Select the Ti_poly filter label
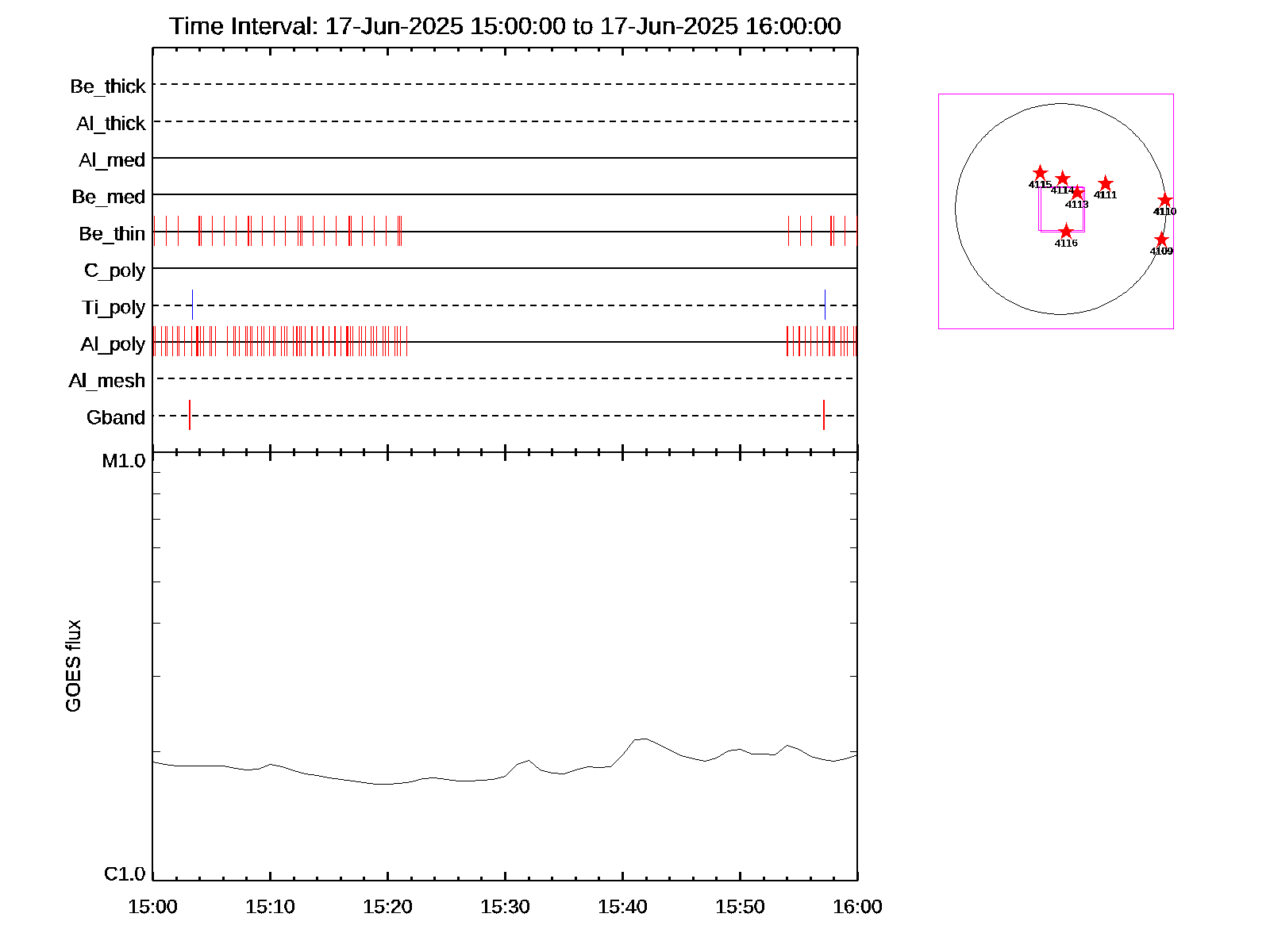The height and width of the screenshot is (952, 1270). (x=114, y=308)
